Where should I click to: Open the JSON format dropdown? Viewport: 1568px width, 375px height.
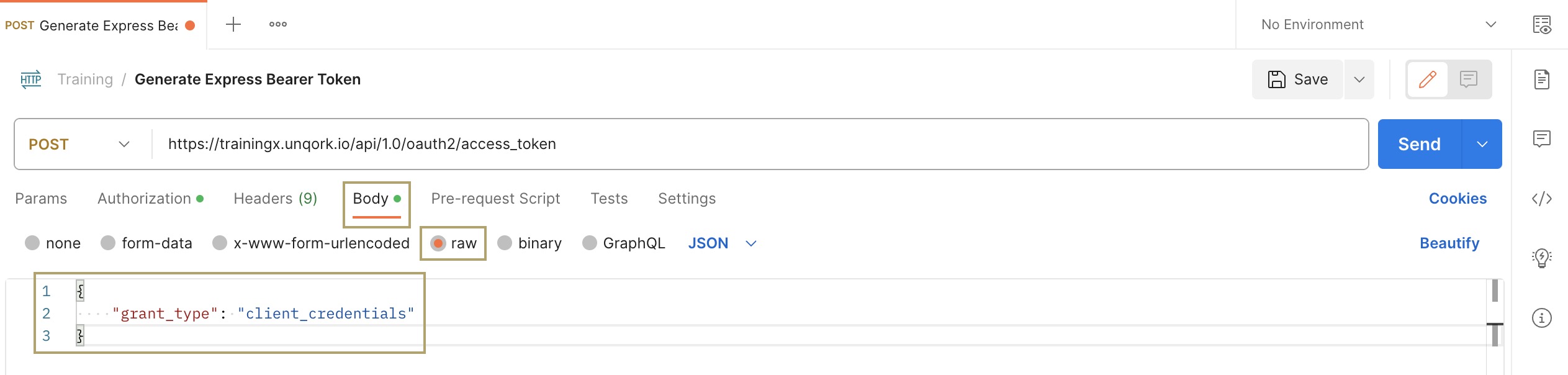coord(723,243)
